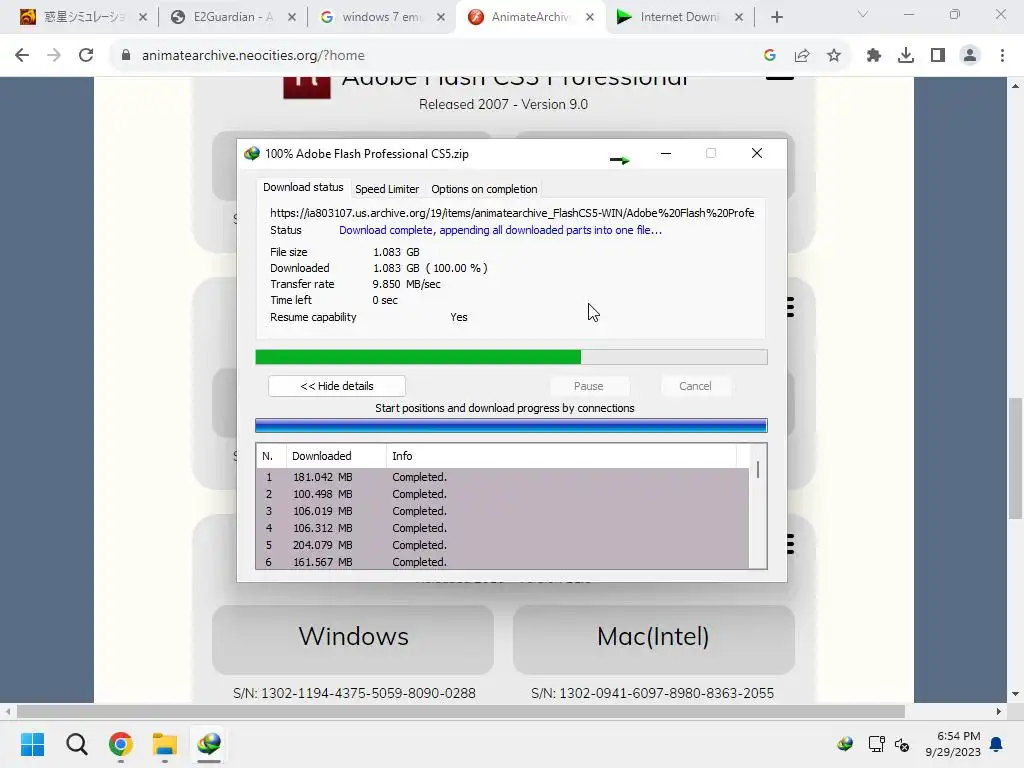Open Internet Download Manager taskbar icon
The height and width of the screenshot is (768, 1024).
pos(209,744)
